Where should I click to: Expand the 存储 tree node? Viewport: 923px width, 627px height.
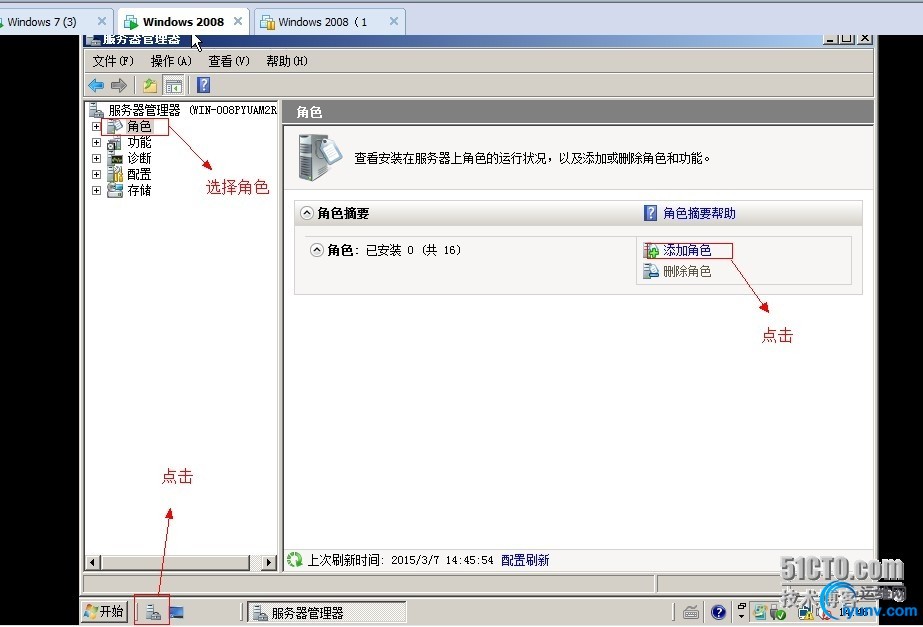click(97, 191)
